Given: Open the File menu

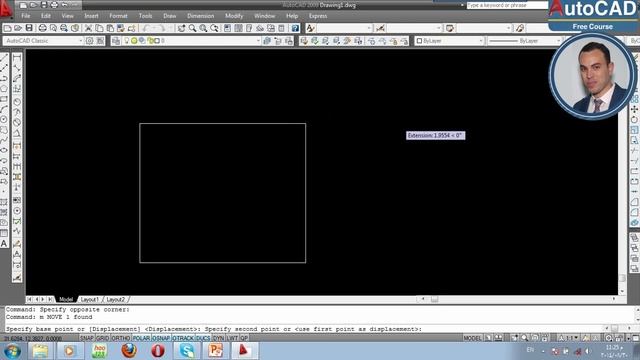Looking at the screenshot, I should click(26, 16).
